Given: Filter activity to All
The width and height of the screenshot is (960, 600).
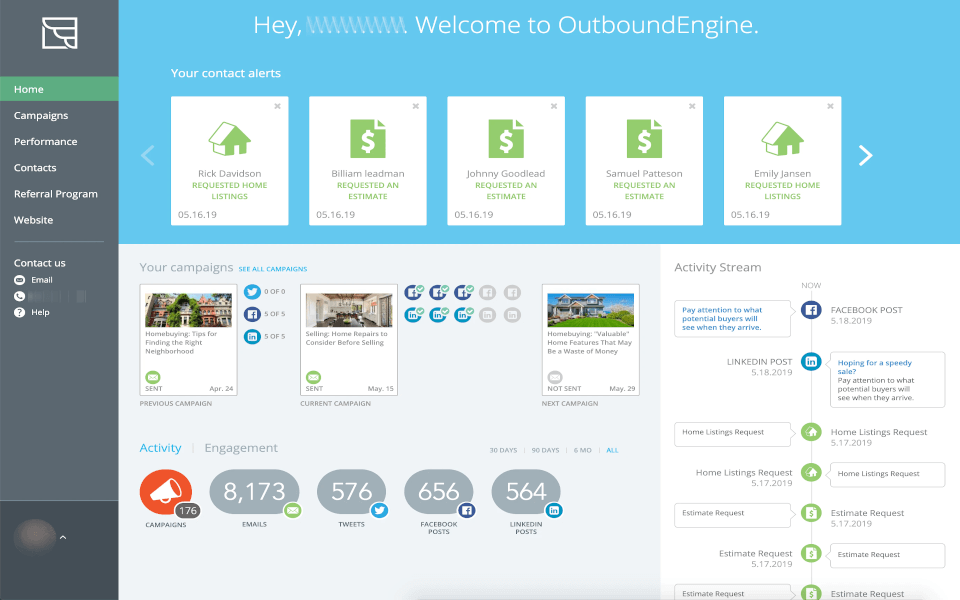Looking at the screenshot, I should tap(612, 450).
